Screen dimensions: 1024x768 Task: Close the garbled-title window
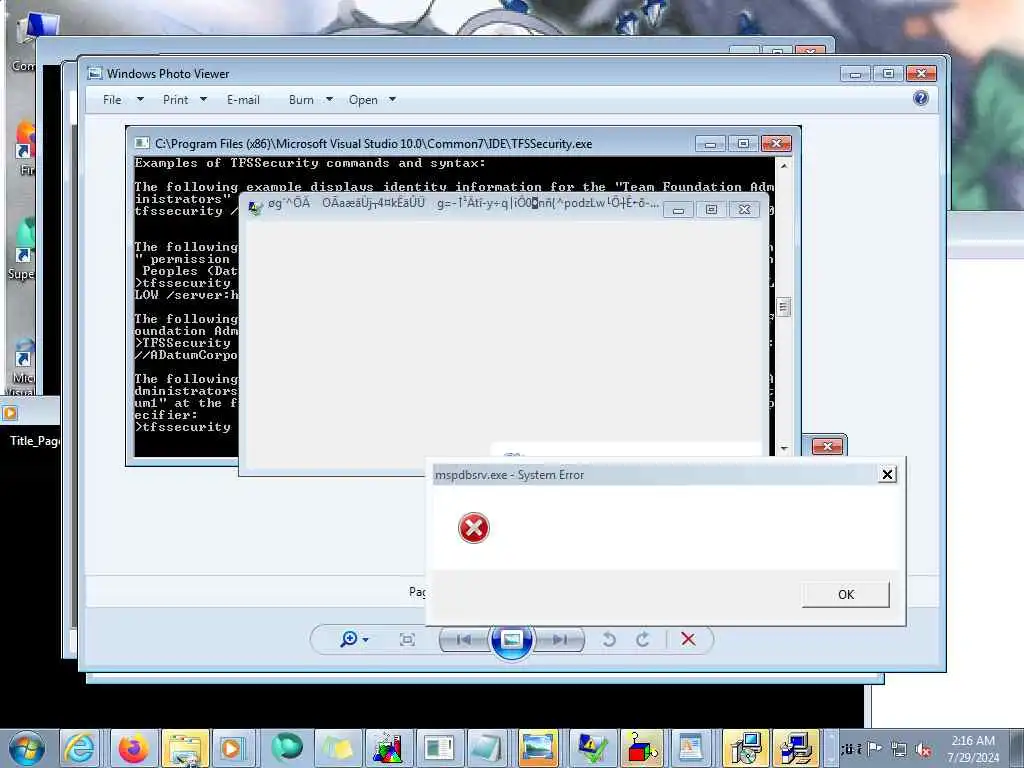pyautogui.click(x=744, y=210)
